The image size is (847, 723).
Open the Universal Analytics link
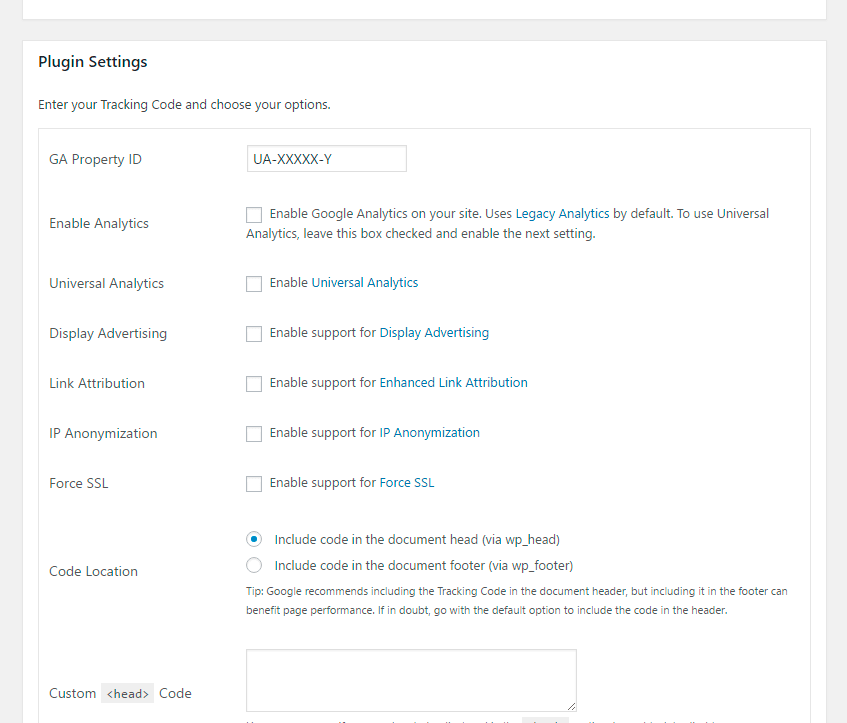(x=365, y=283)
